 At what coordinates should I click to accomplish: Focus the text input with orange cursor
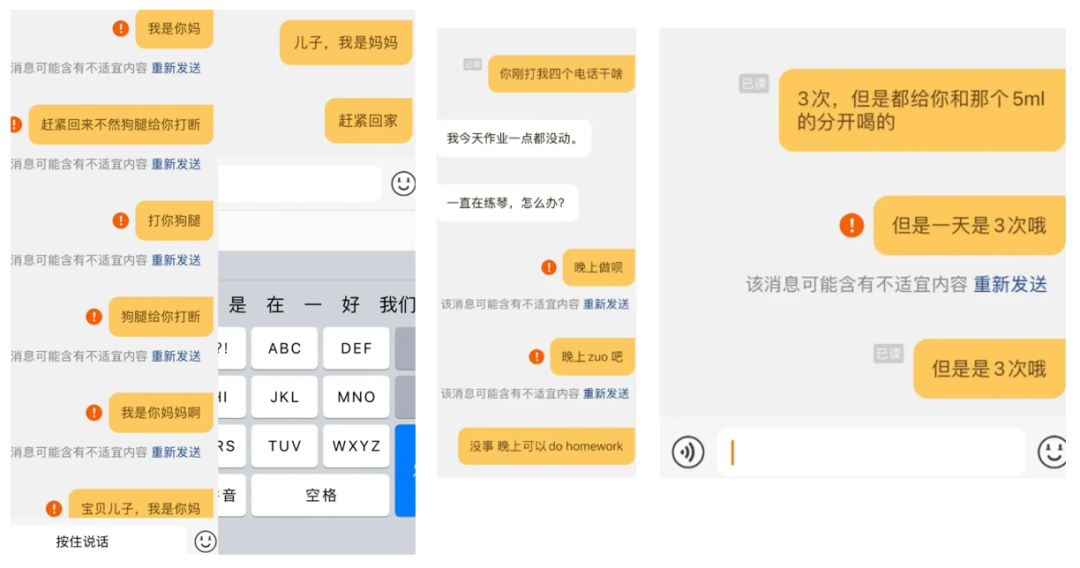coord(870,452)
